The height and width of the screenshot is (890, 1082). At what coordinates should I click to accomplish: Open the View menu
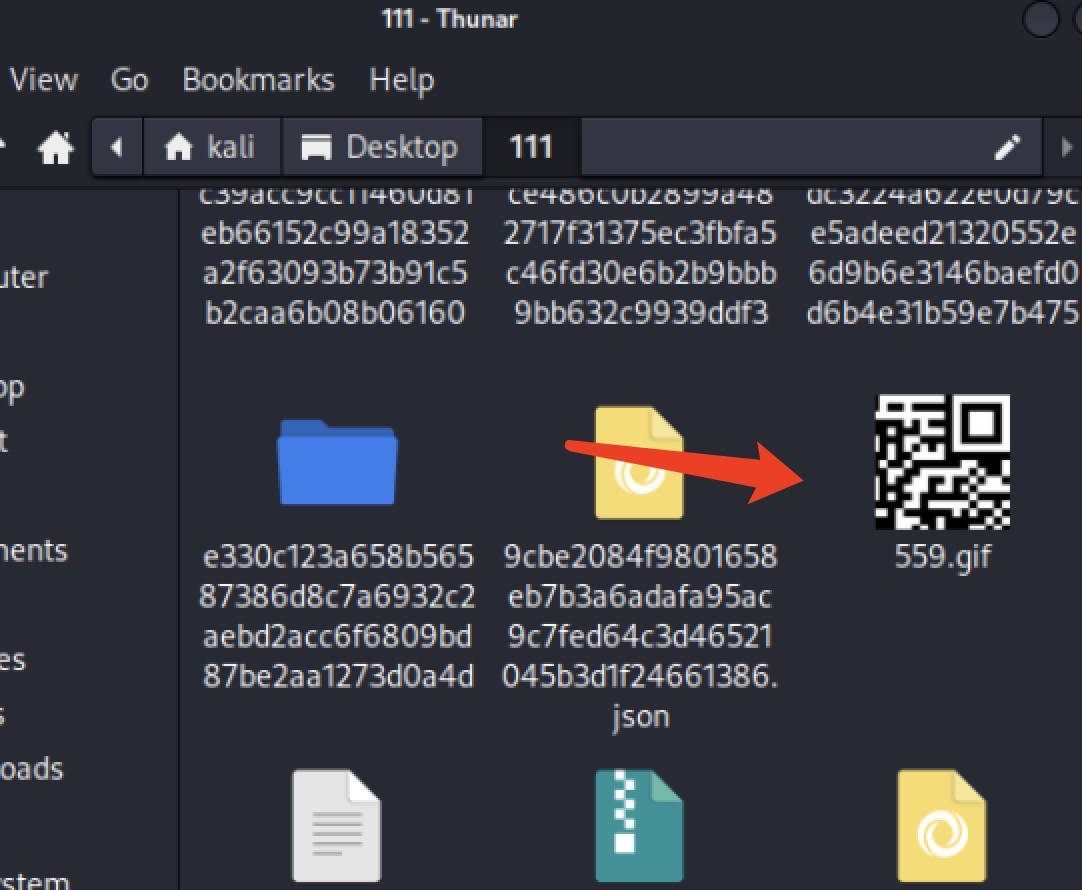click(43, 80)
